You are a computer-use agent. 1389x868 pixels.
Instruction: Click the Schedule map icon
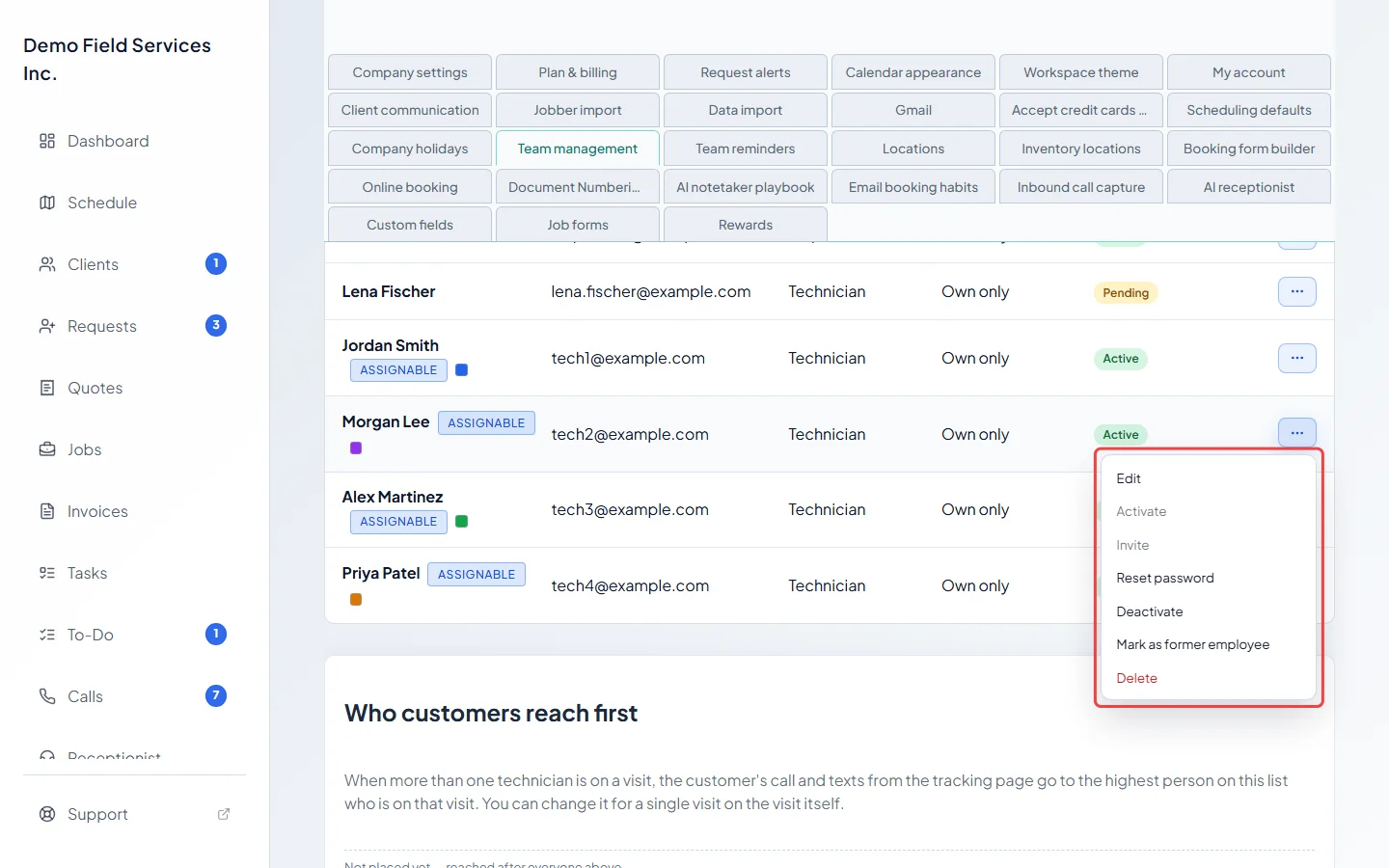(x=47, y=203)
